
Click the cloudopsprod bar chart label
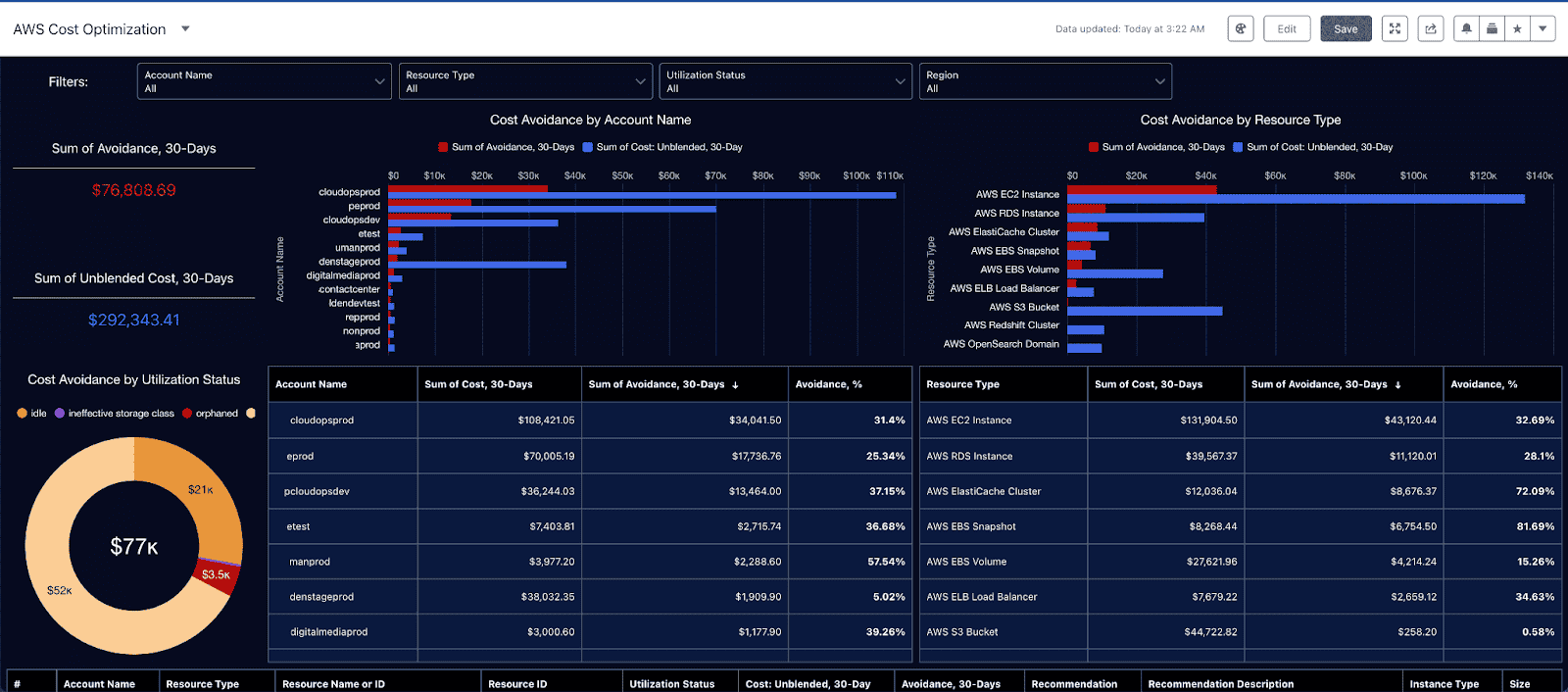[x=349, y=192]
